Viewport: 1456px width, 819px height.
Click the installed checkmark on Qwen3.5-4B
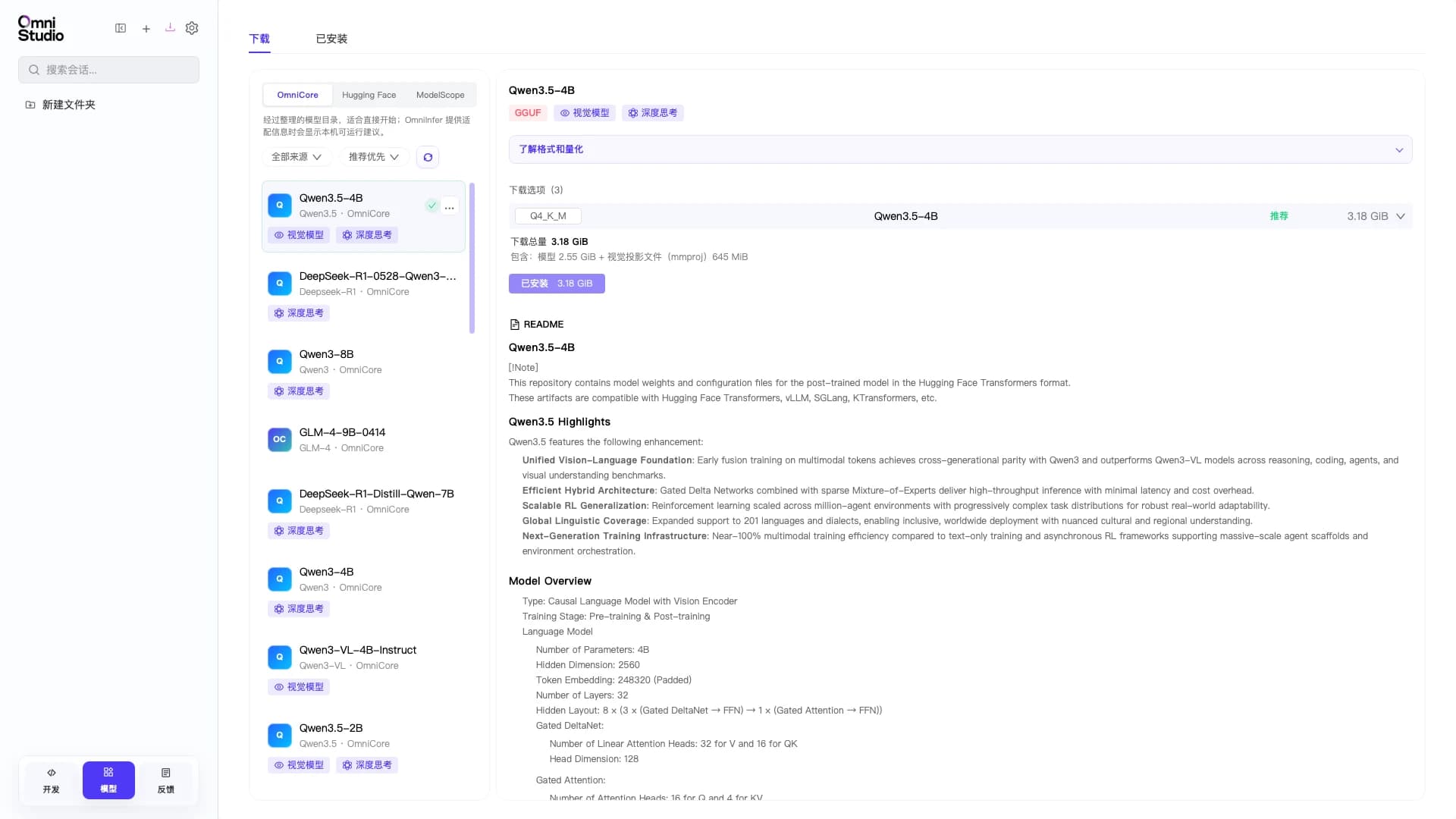click(431, 206)
